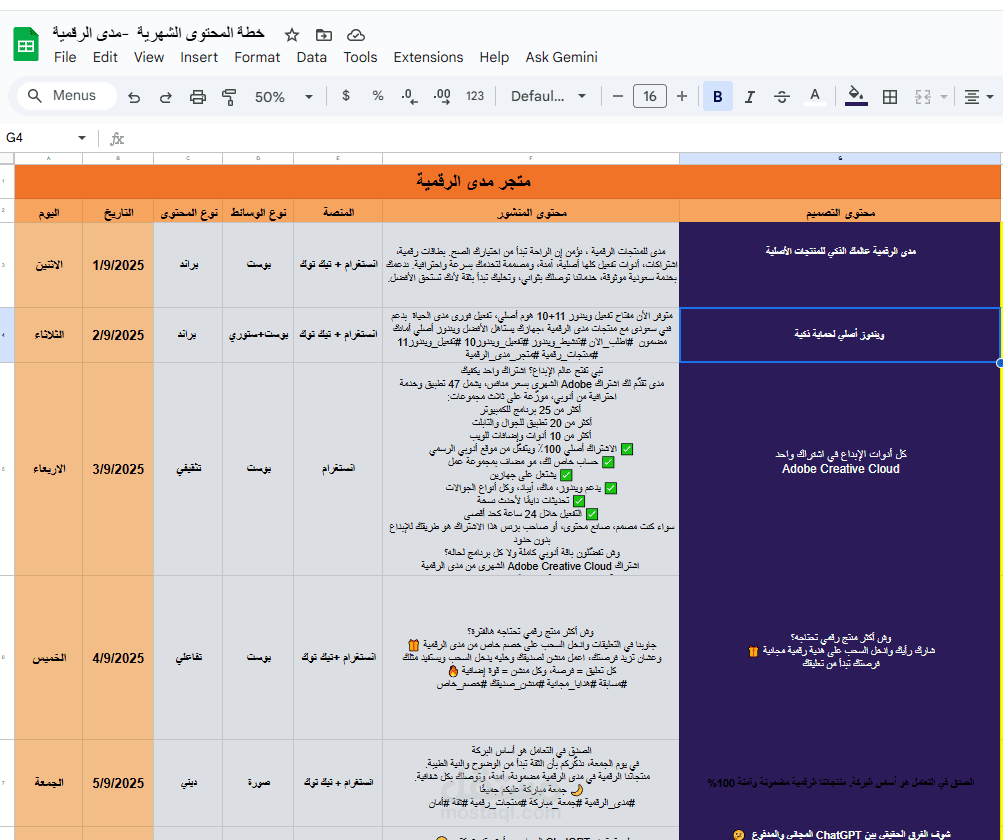1003x840 pixels.
Task: Select date cell 1/9/2025
Action: tap(118, 265)
